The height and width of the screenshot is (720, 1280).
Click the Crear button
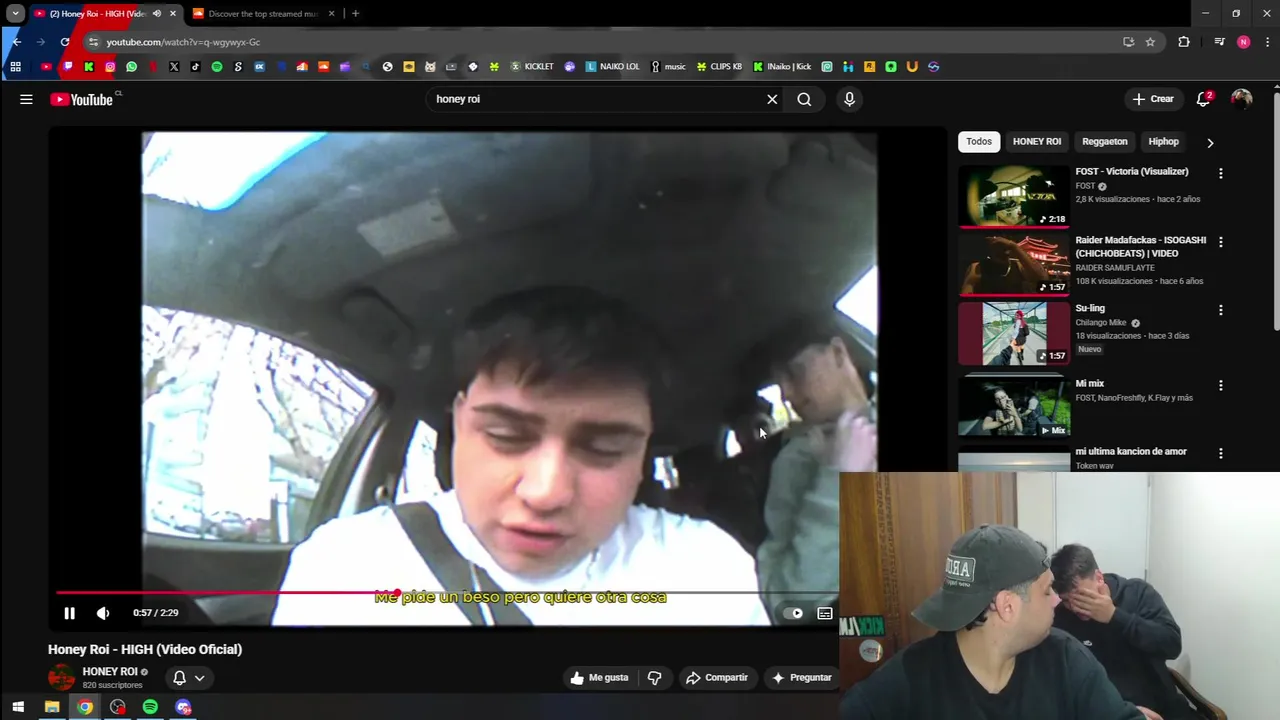point(1153,99)
